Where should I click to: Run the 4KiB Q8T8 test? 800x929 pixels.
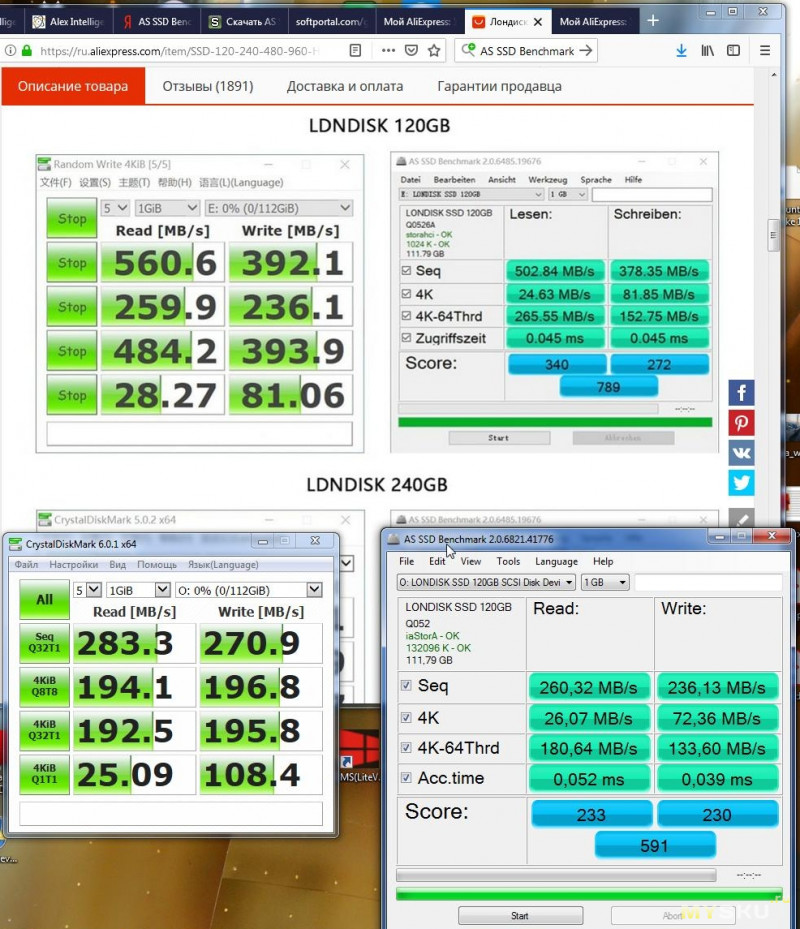click(44, 687)
